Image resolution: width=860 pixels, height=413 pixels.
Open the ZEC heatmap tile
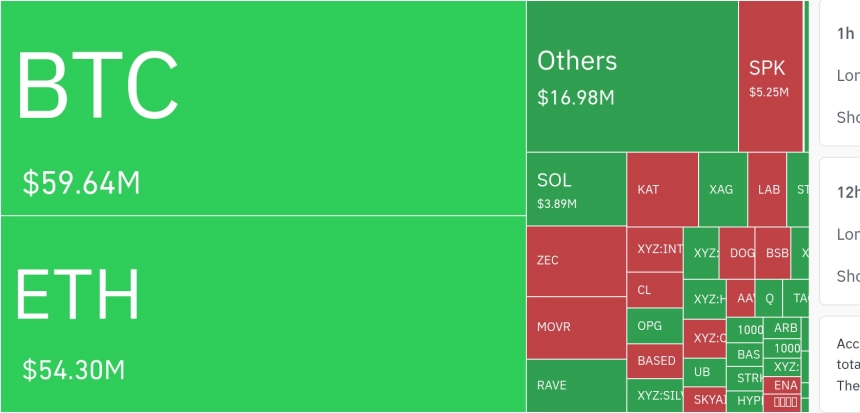point(576,261)
